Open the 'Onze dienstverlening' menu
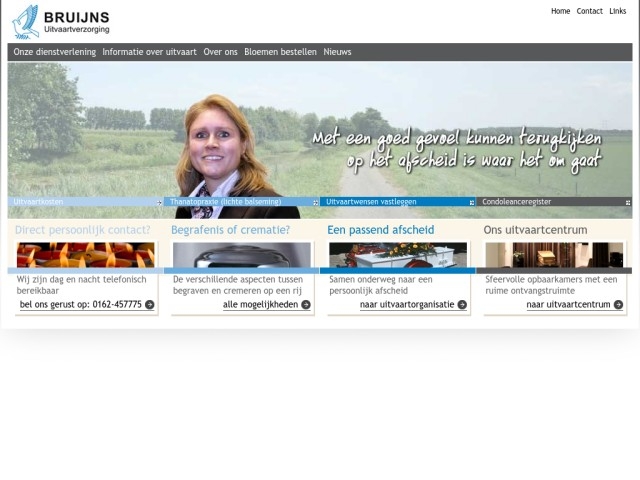This screenshot has width=640, height=480. [55, 52]
